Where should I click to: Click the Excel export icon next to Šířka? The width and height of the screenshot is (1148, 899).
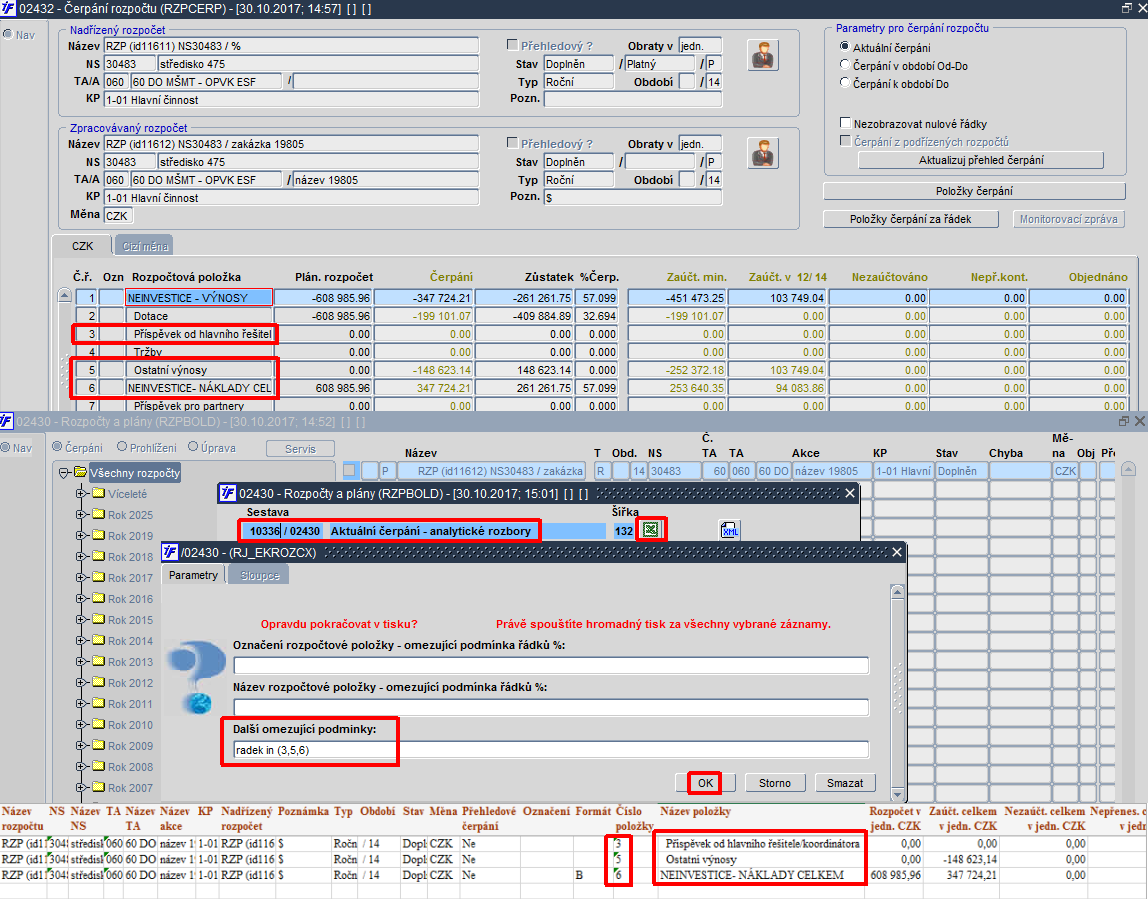click(x=651, y=530)
